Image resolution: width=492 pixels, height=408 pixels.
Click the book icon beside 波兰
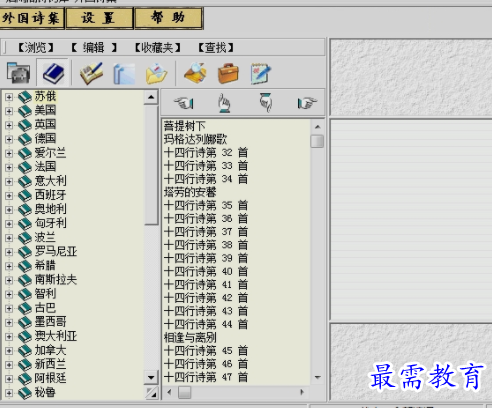pos(25,238)
